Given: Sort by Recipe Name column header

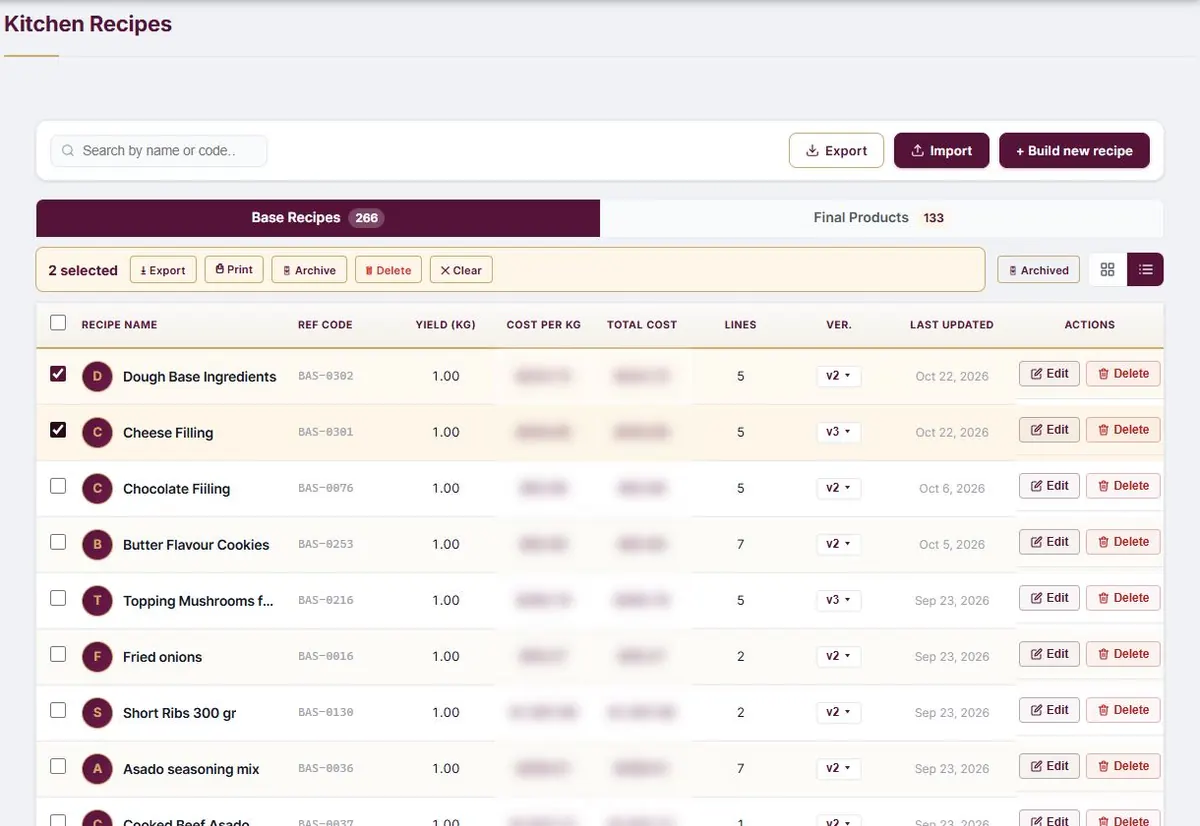Looking at the screenshot, I should [x=119, y=325].
